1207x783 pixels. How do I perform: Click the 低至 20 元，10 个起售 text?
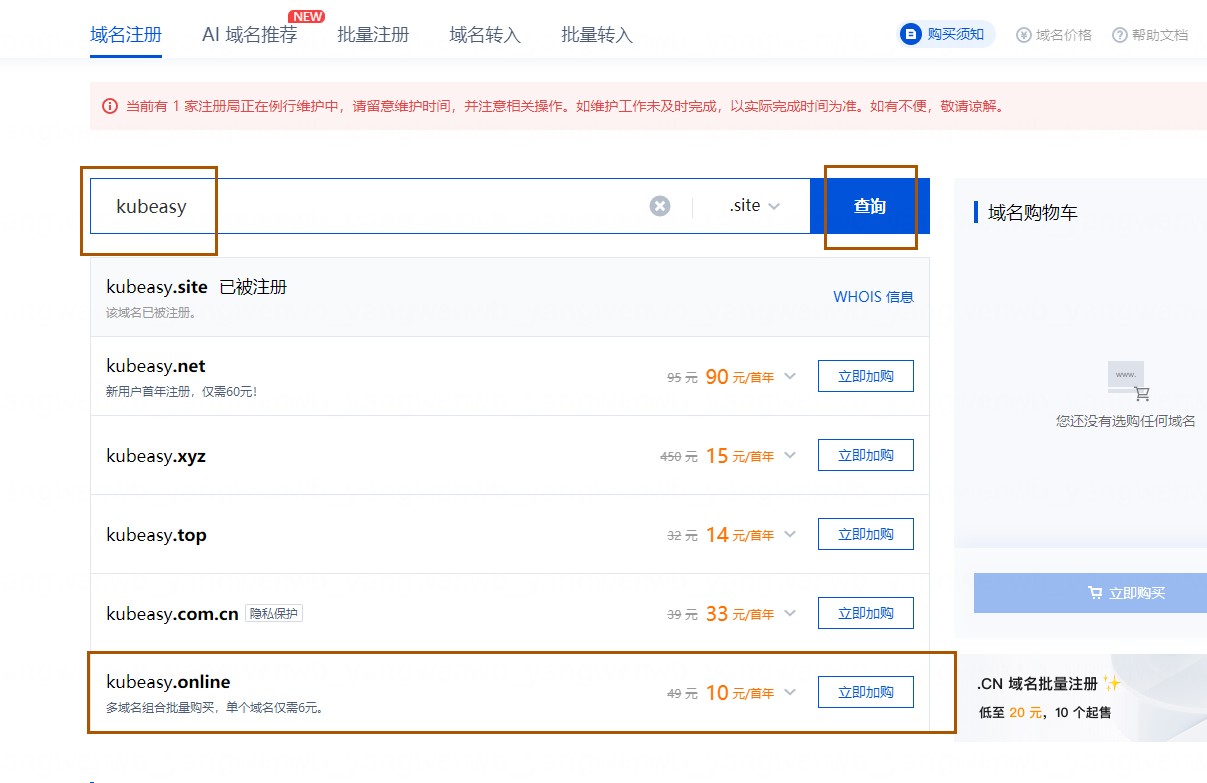tap(1046, 713)
